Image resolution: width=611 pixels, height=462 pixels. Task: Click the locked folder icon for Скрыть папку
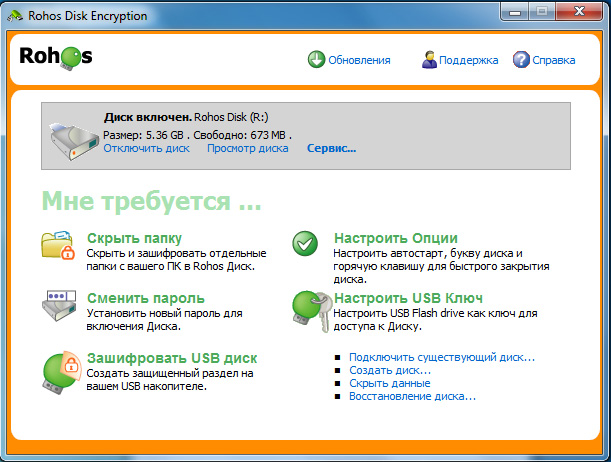point(58,245)
